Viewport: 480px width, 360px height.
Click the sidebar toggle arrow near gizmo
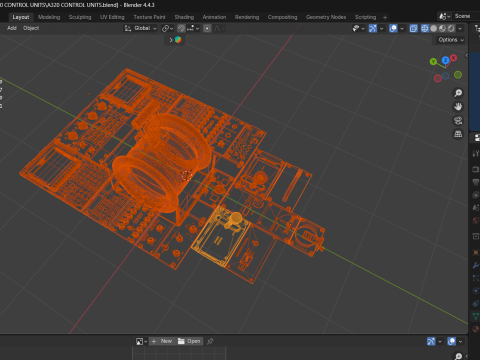point(466,56)
